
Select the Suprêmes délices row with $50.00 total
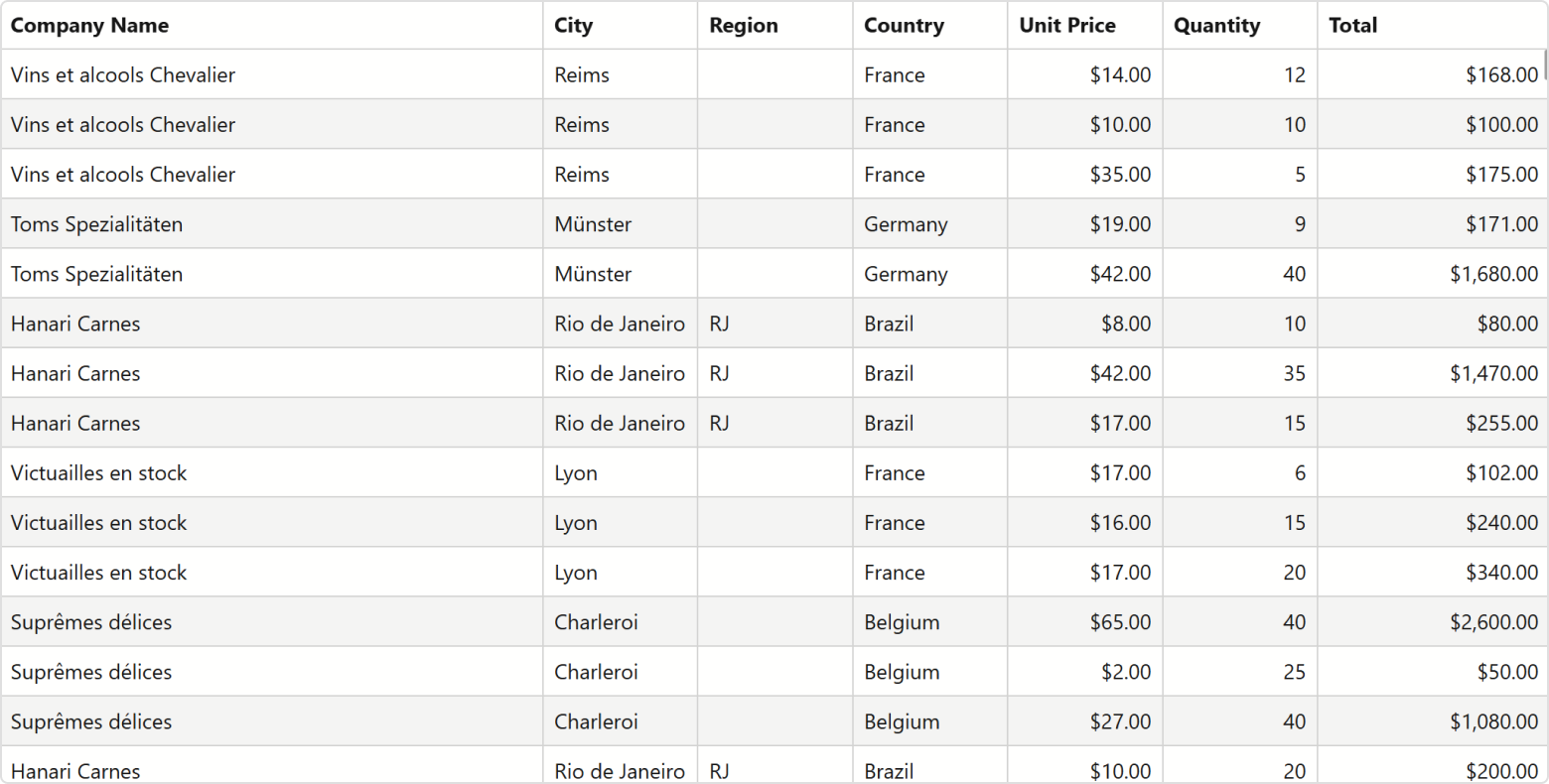click(x=774, y=672)
